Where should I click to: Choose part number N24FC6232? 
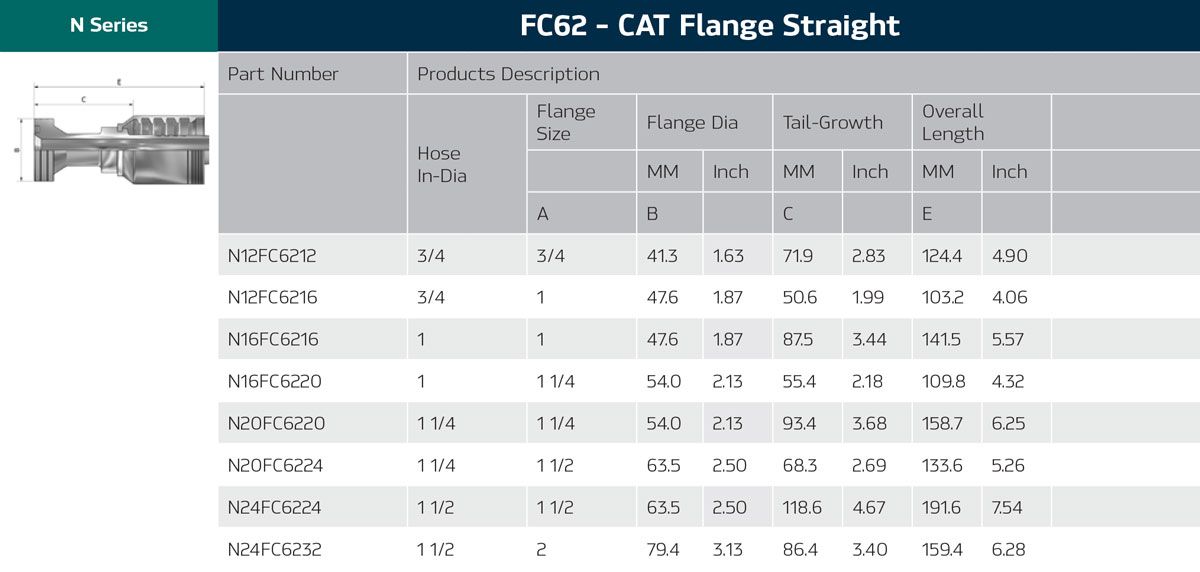coord(275,550)
